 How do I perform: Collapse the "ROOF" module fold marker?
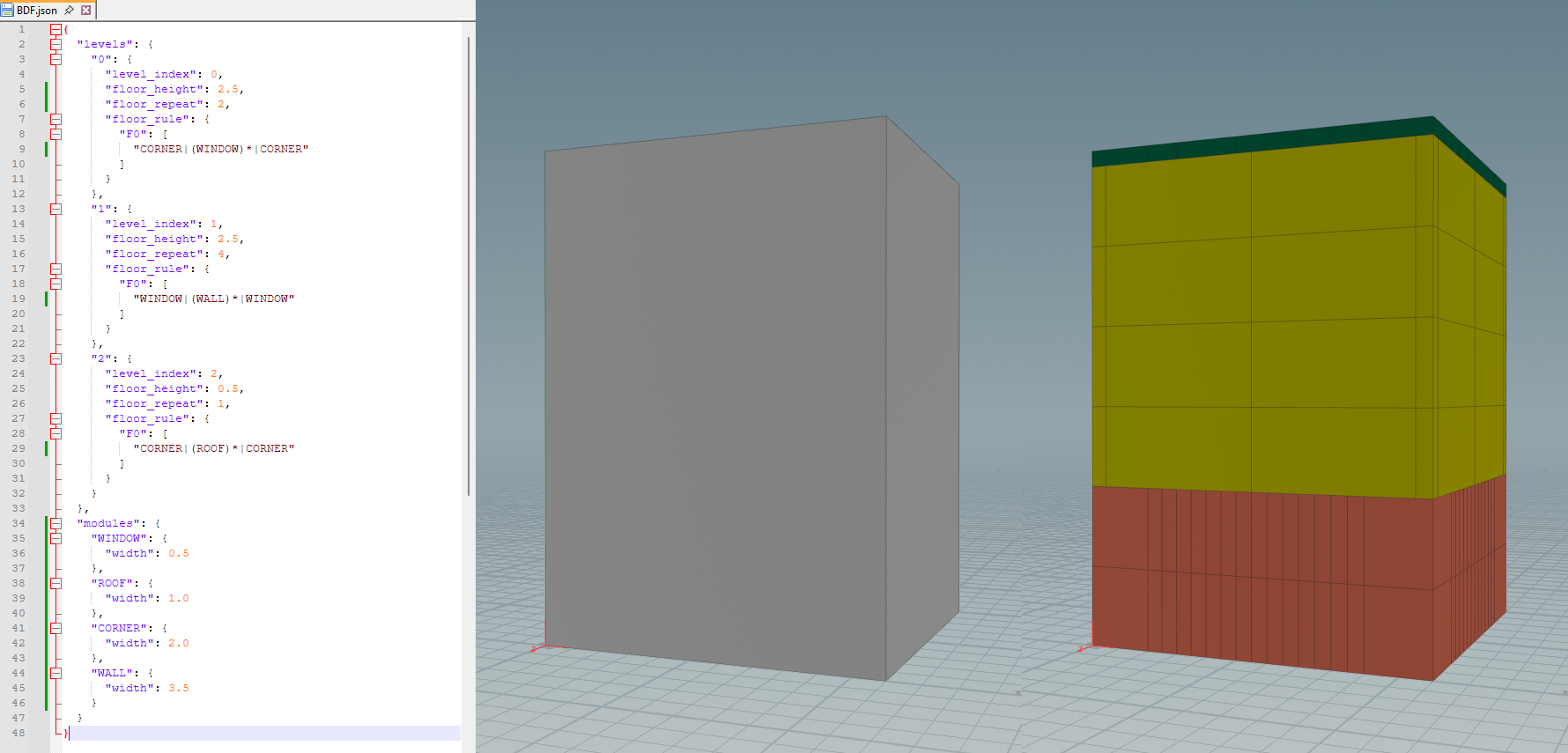55,583
